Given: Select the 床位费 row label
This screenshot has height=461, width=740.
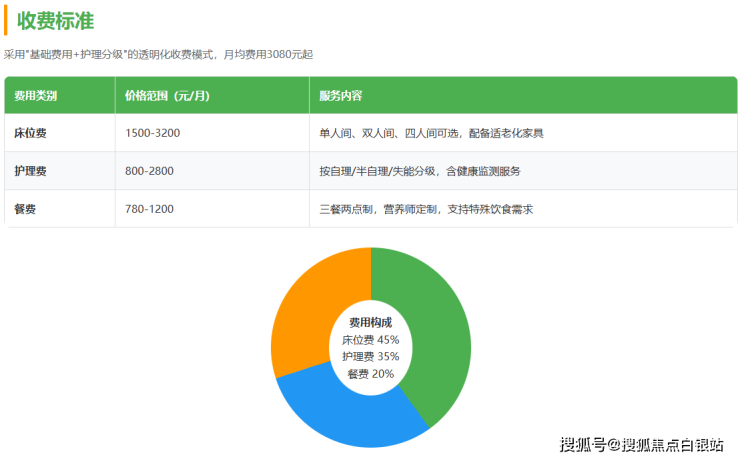Looking at the screenshot, I should coord(31,133).
